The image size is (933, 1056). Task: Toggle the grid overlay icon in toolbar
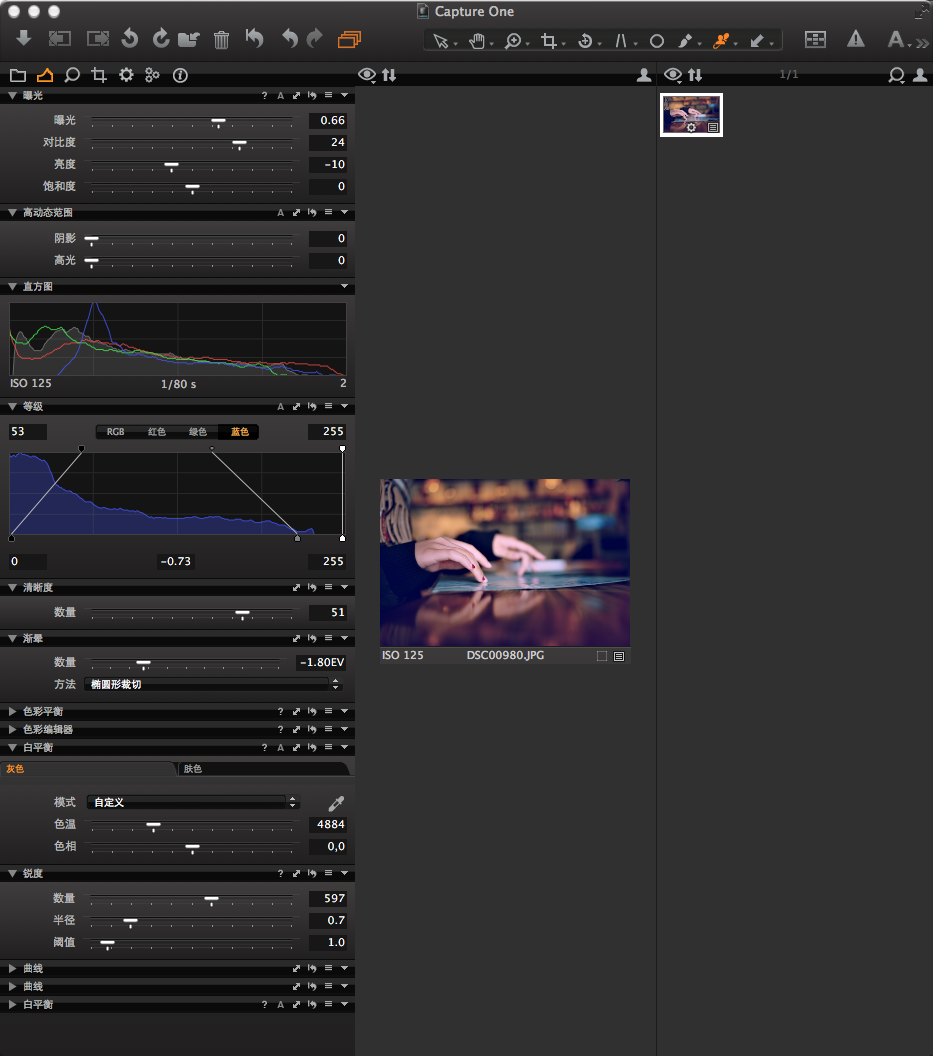tap(815, 40)
